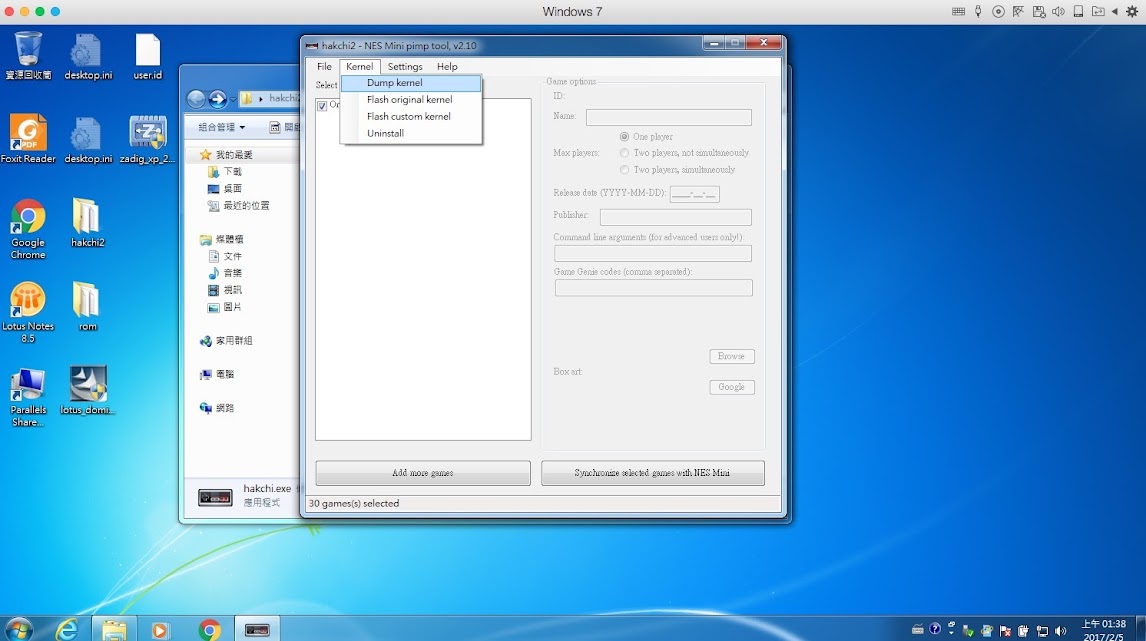Open Windows Media Player from the taskbar

click(159, 629)
